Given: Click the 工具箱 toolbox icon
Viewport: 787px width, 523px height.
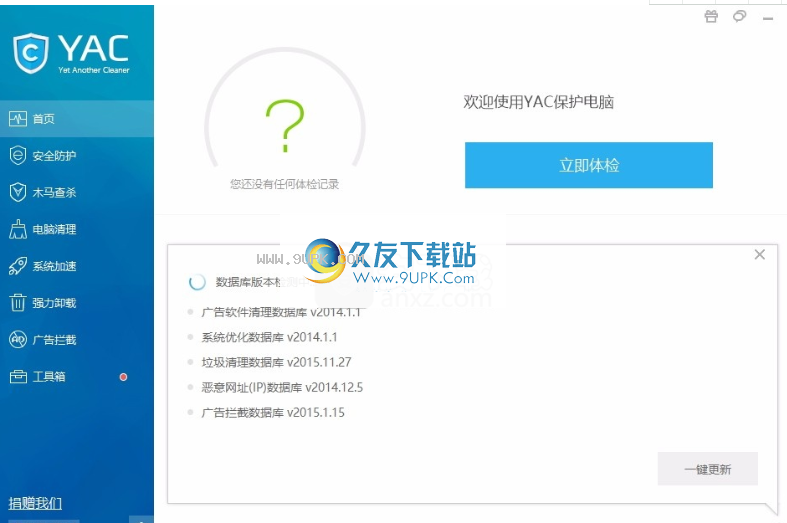Looking at the screenshot, I should (x=18, y=376).
